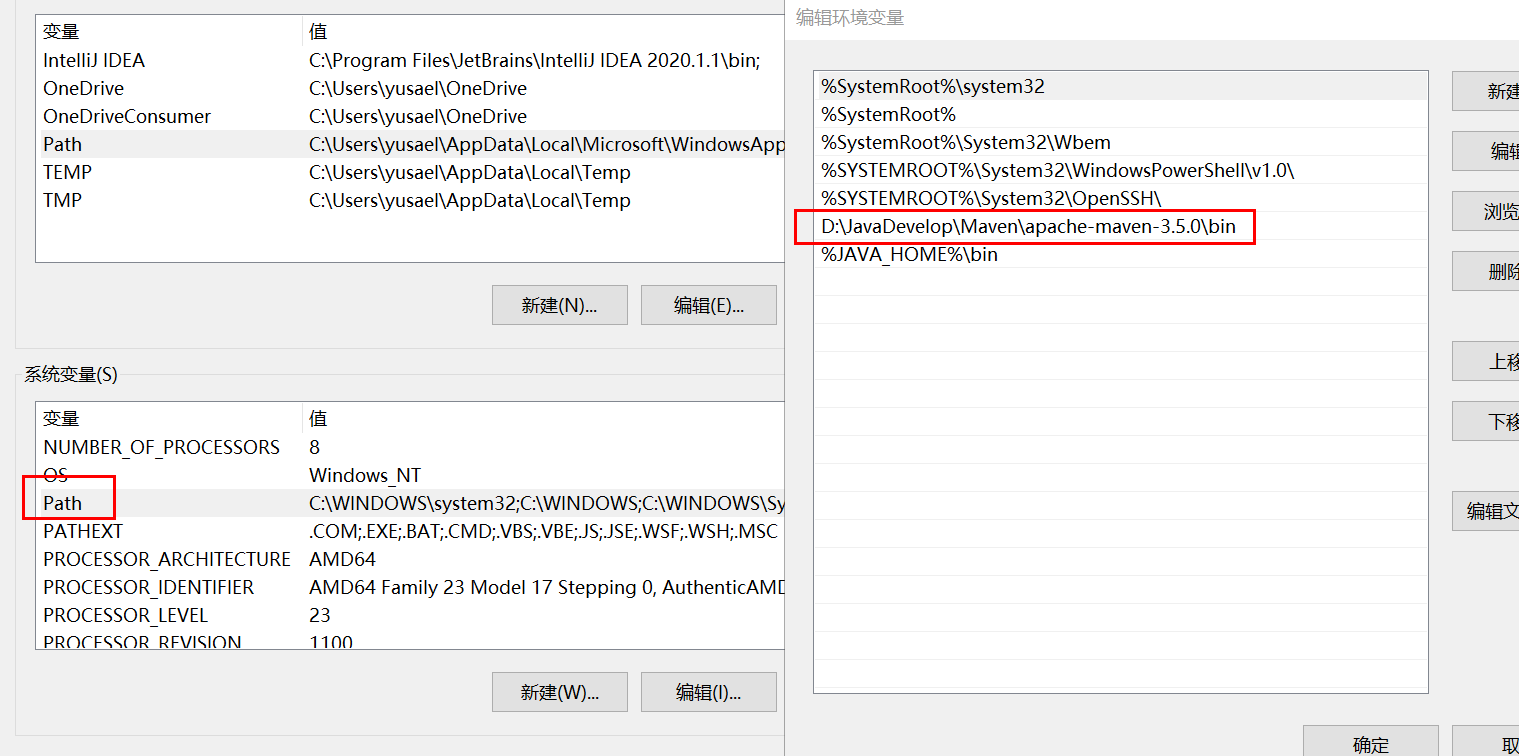Click 编辑(E) to edit user variable
This screenshot has width=1519, height=756.
(708, 305)
